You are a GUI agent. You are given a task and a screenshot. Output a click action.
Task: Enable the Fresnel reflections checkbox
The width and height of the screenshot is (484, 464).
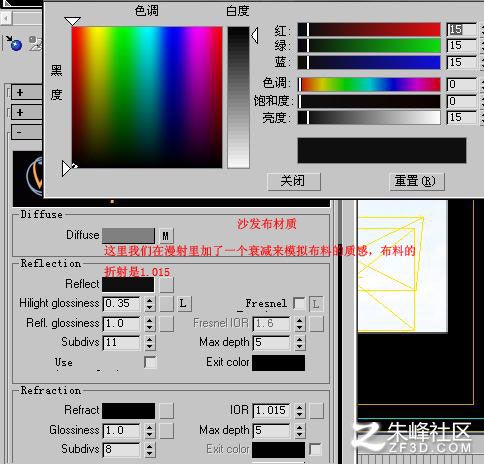pos(299,304)
